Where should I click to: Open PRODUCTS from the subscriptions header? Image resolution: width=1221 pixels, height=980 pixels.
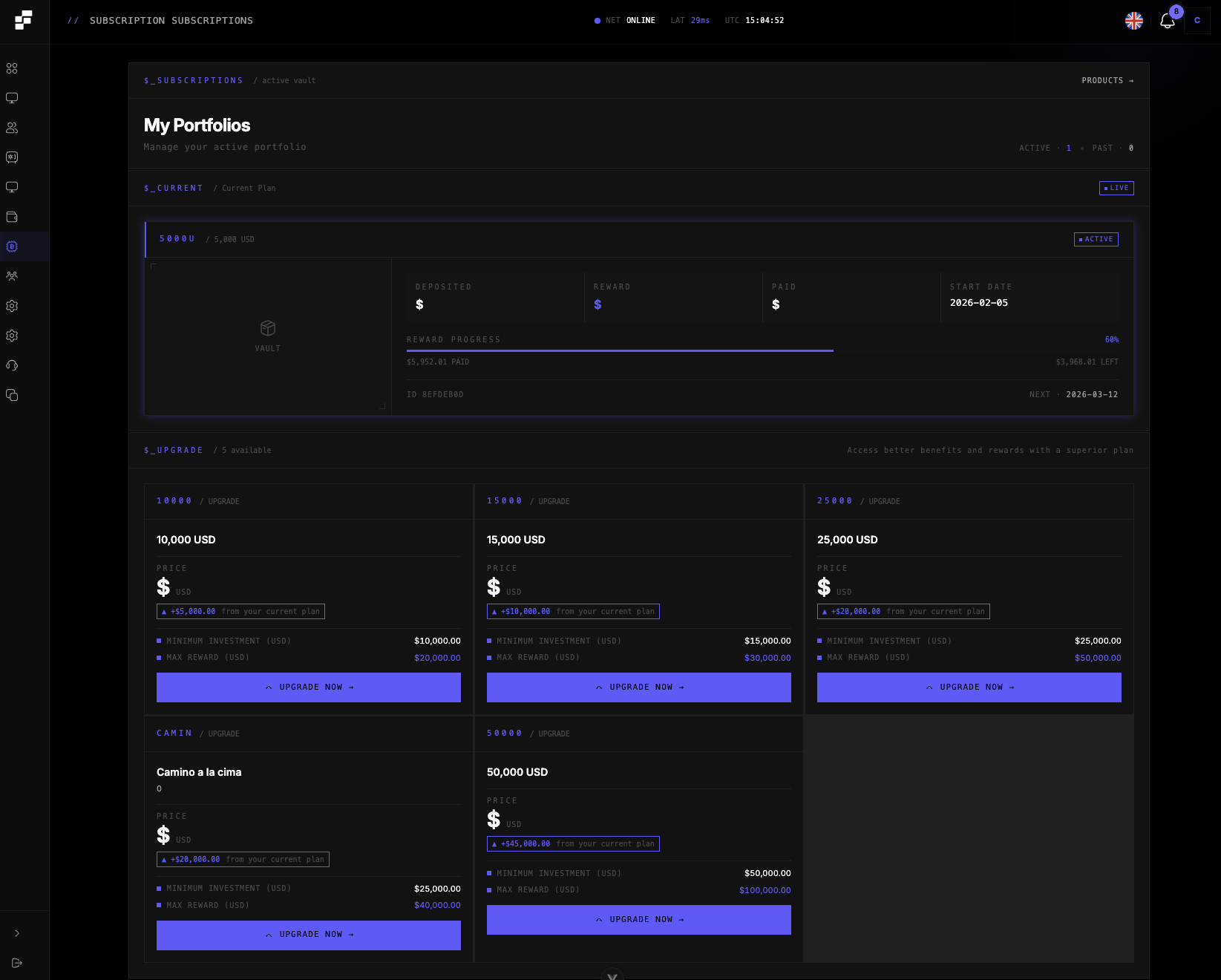click(1107, 80)
